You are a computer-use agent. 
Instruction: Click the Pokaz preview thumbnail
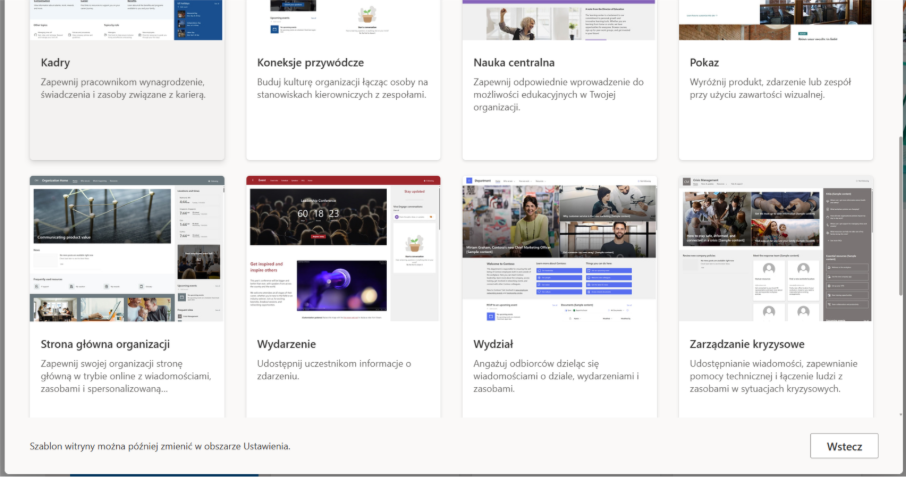pyautogui.click(x=775, y=20)
